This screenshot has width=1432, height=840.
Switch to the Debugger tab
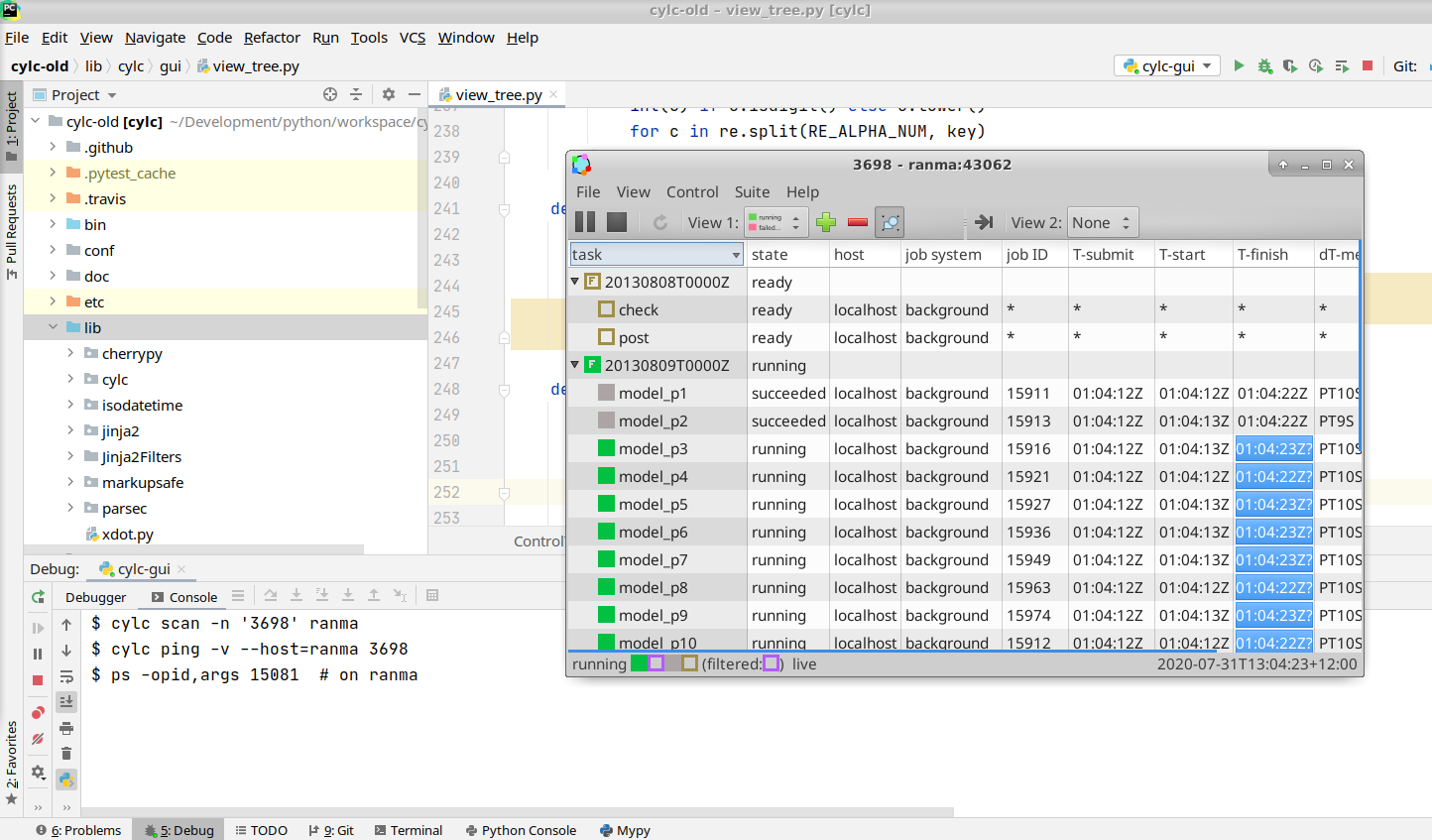pos(95,596)
